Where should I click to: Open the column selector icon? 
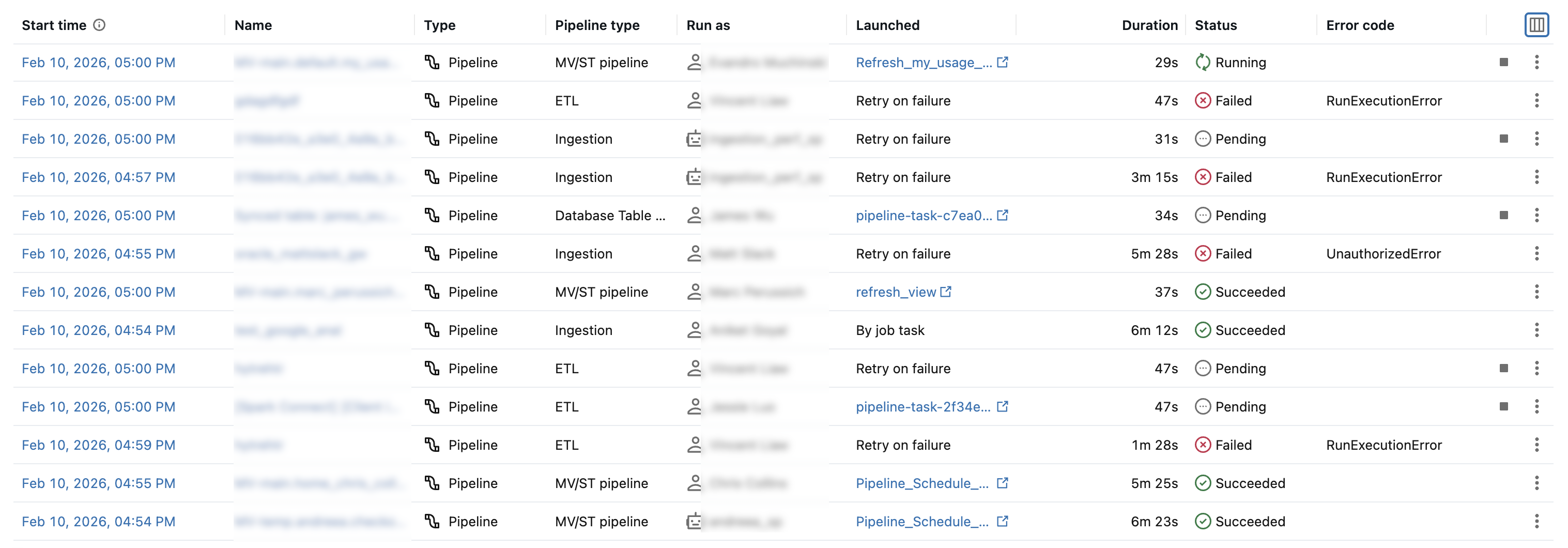[x=1536, y=25]
